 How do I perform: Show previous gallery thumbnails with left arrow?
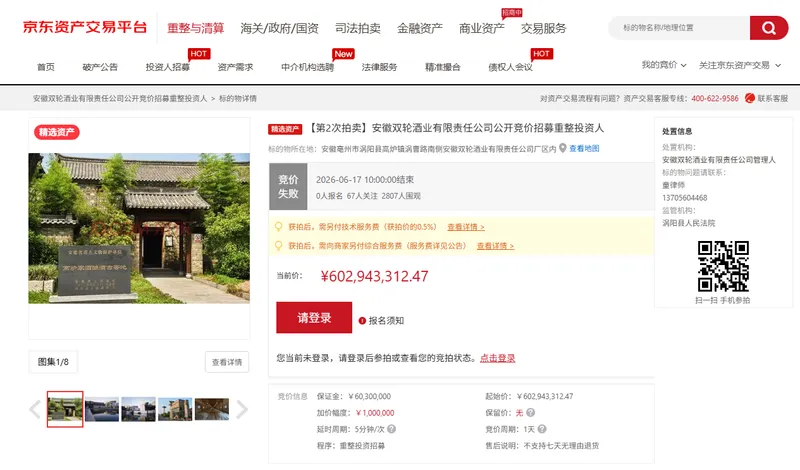point(35,409)
